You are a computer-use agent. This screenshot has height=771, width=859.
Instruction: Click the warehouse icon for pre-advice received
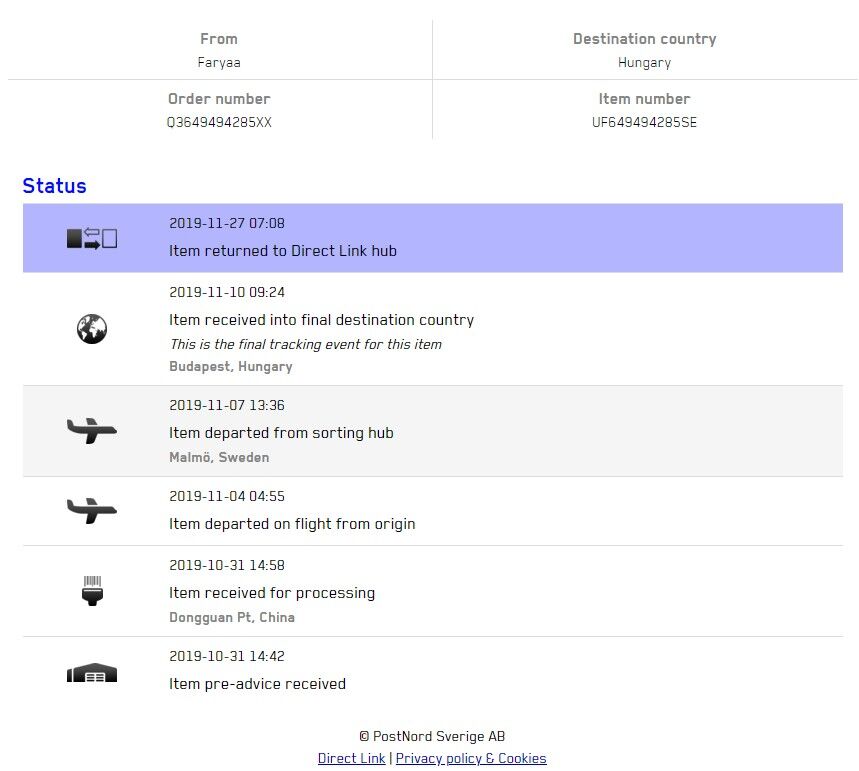pos(92,673)
